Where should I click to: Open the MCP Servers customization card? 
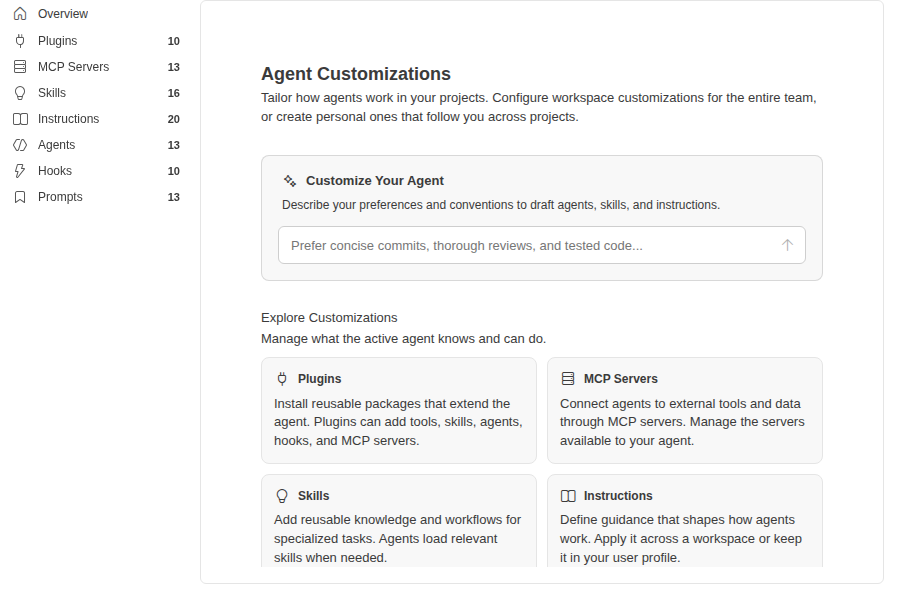coord(685,411)
